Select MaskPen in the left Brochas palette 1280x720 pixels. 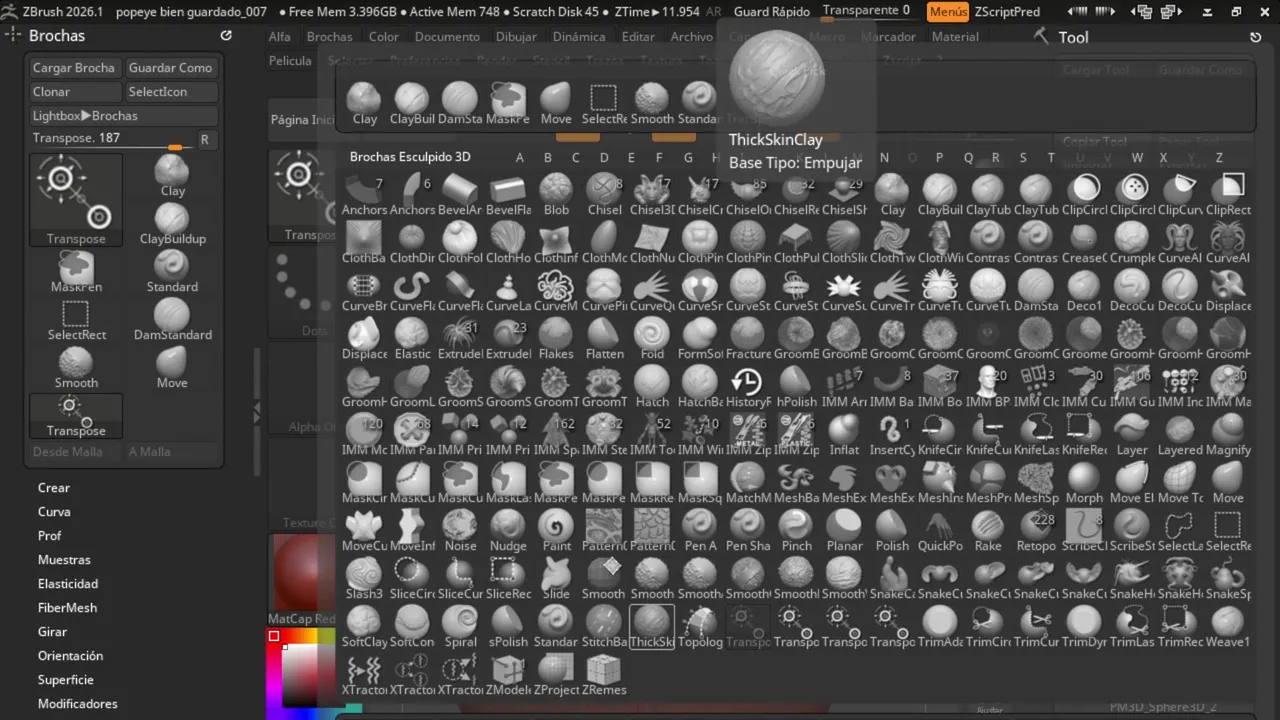pos(76,272)
